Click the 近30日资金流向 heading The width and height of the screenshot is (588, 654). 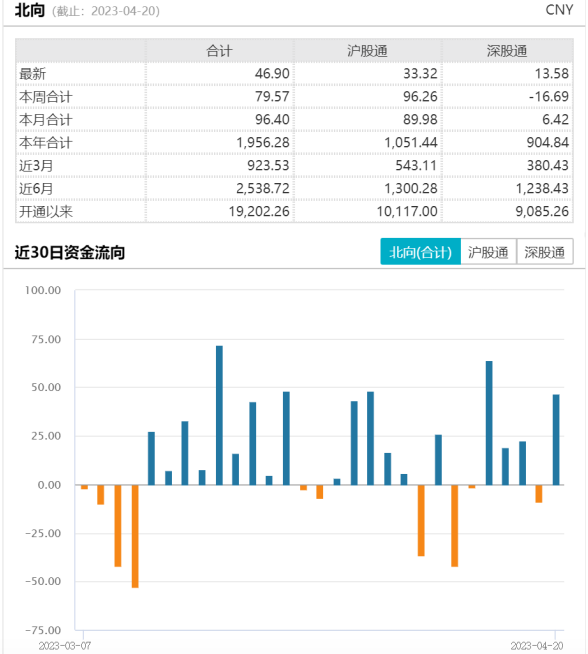[x=70, y=252]
